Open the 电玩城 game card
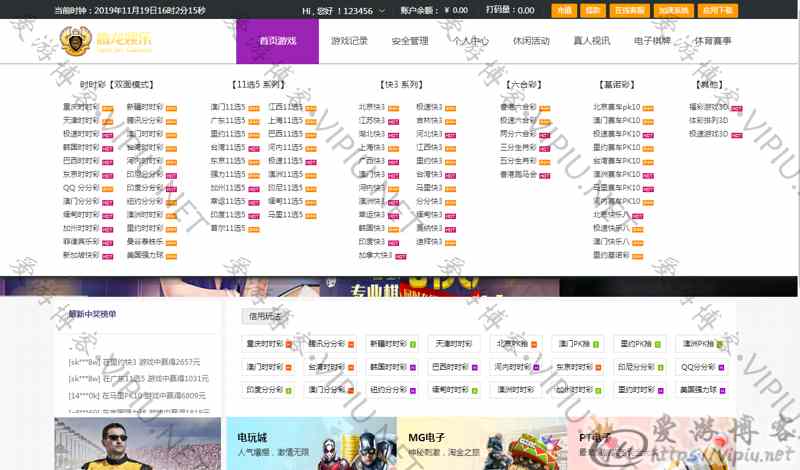800x470 pixels. pyautogui.click(x=311, y=443)
